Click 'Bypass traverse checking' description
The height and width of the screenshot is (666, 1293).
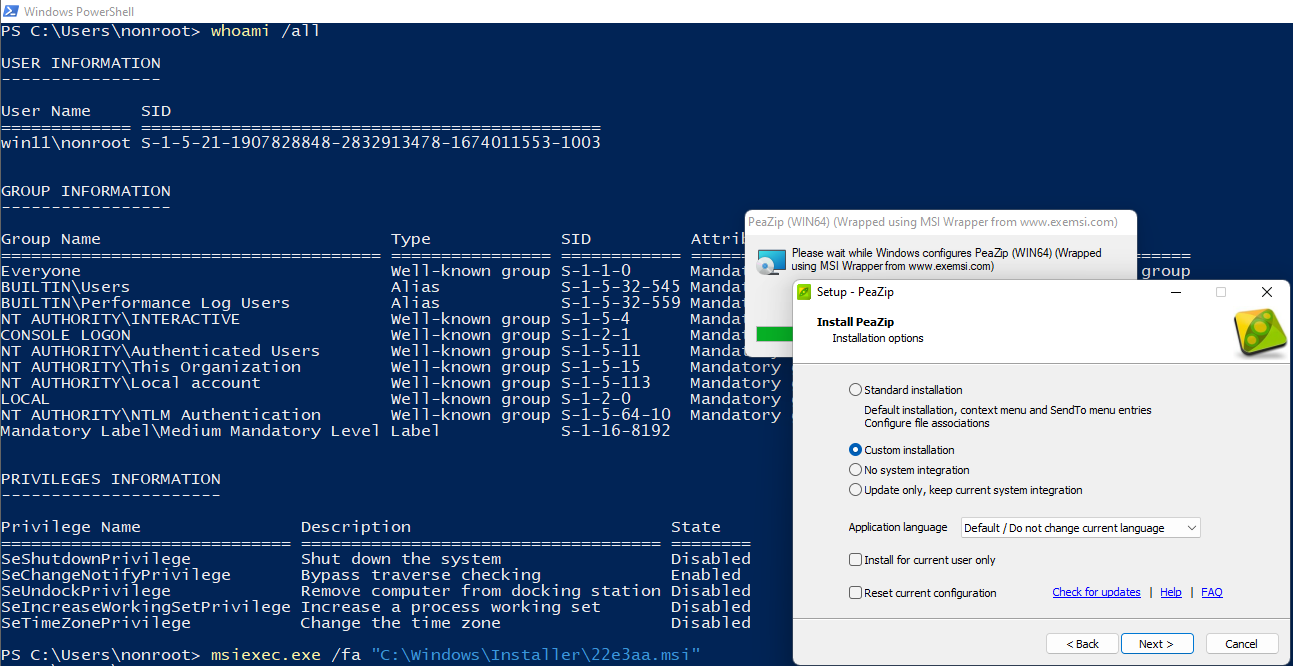pos(421,575)
